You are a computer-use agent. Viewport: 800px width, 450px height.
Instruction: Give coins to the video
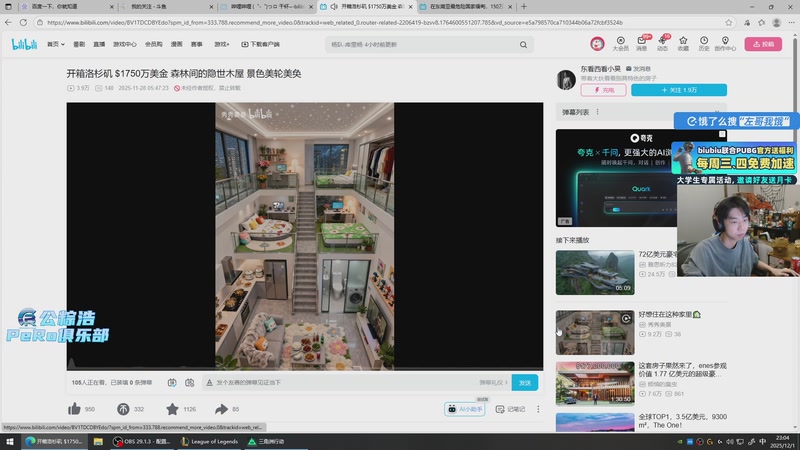123,409
